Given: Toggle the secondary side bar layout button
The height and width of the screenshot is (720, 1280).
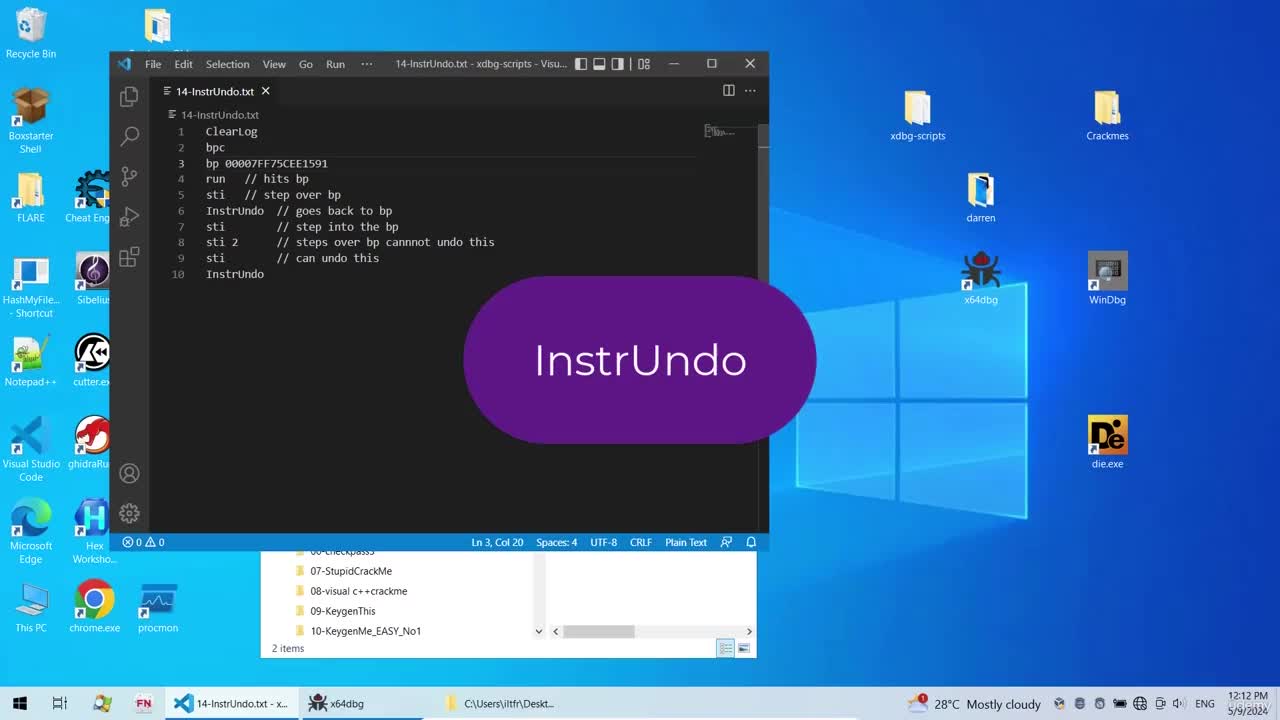Looking at the screenshot, I should [618, 64].
